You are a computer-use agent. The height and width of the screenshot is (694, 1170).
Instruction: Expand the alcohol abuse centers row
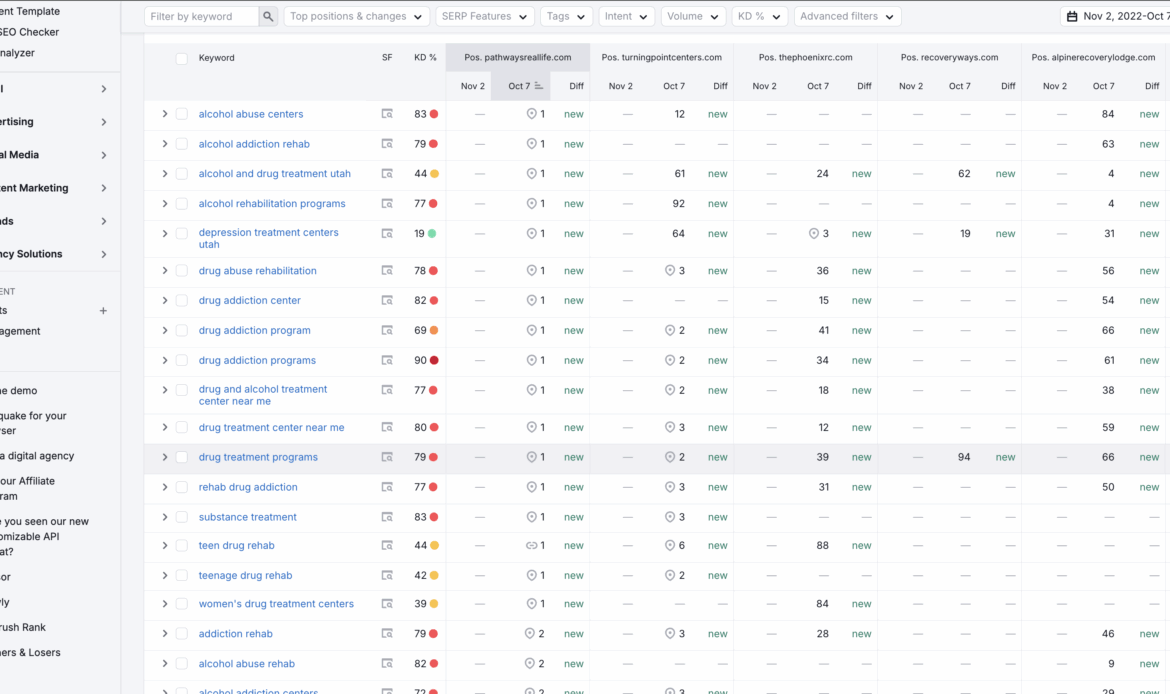[x=165, y=114]
